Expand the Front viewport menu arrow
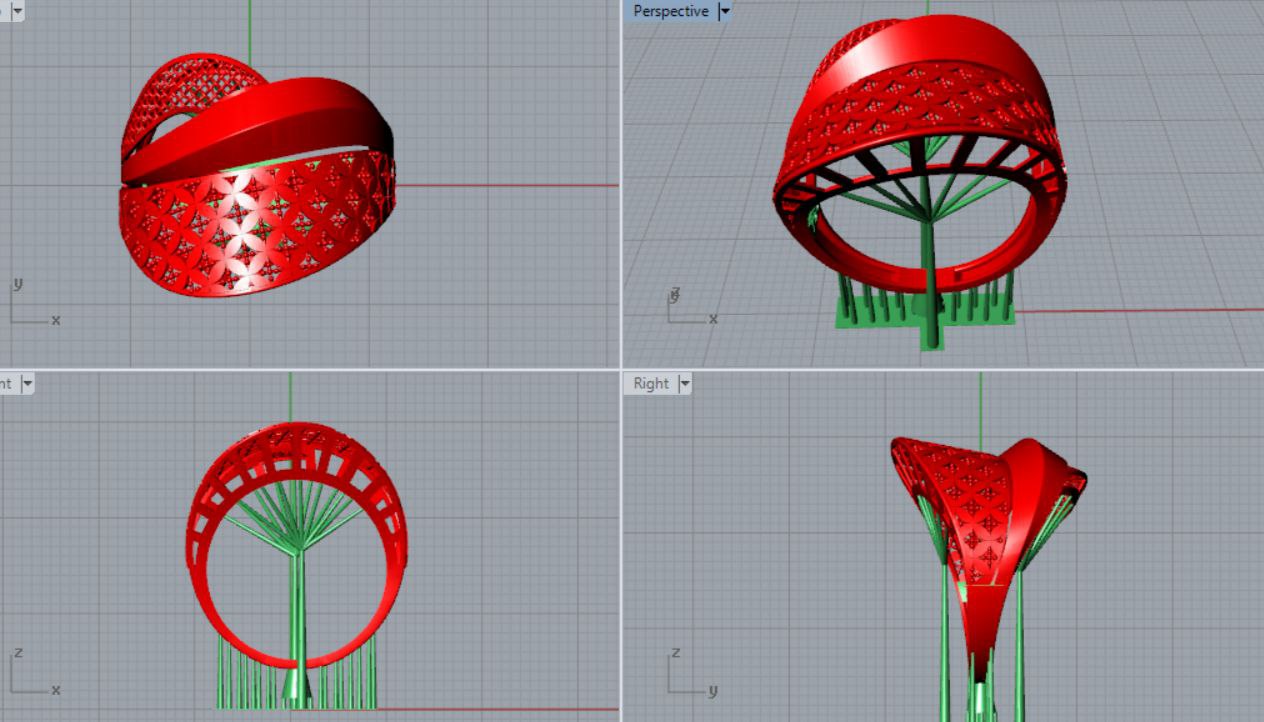This screenshot has width=1264, height=722. coord(27,383)
